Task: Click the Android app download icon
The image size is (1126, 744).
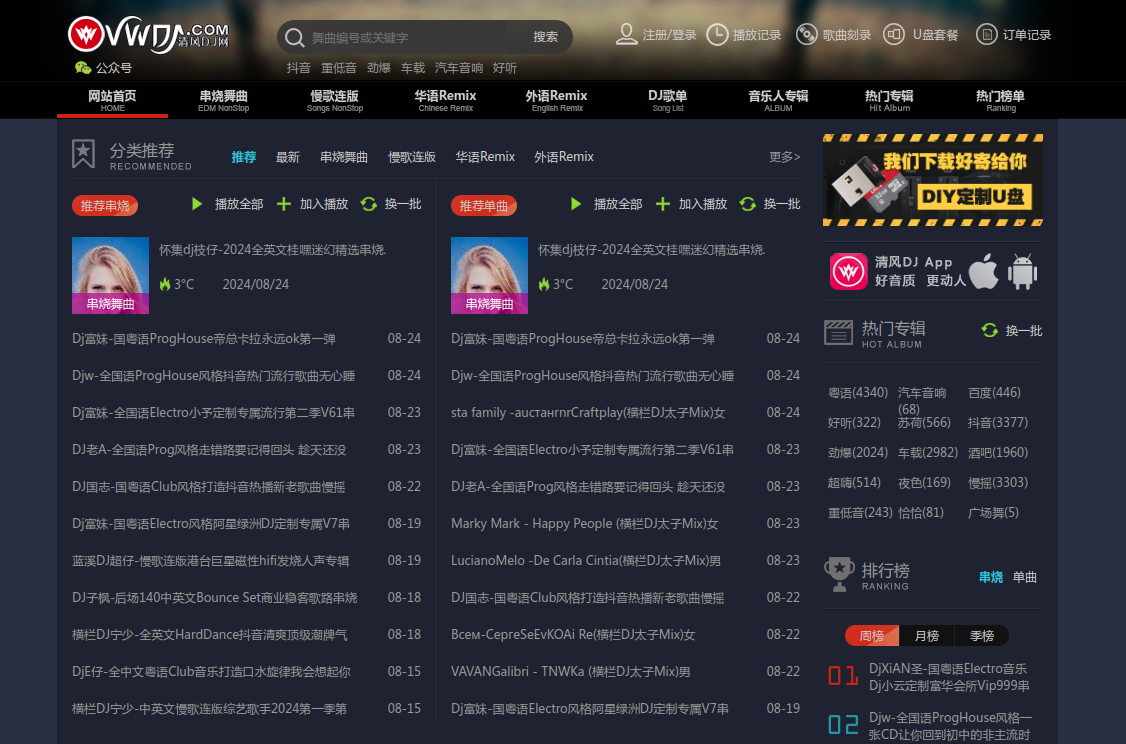Action: (x=1023, y=271)
